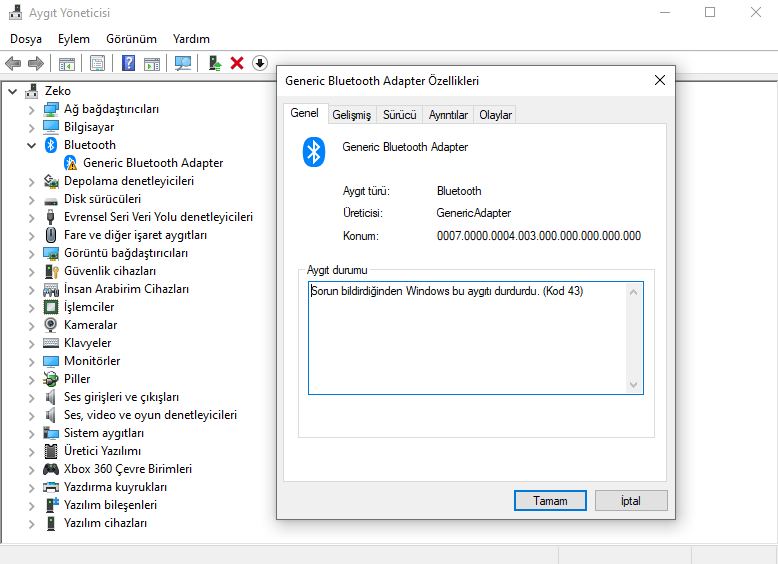Click the show/hide console tree icon
Image resolution: width=778 pixels, height=564 pixels.
(66, 63)
